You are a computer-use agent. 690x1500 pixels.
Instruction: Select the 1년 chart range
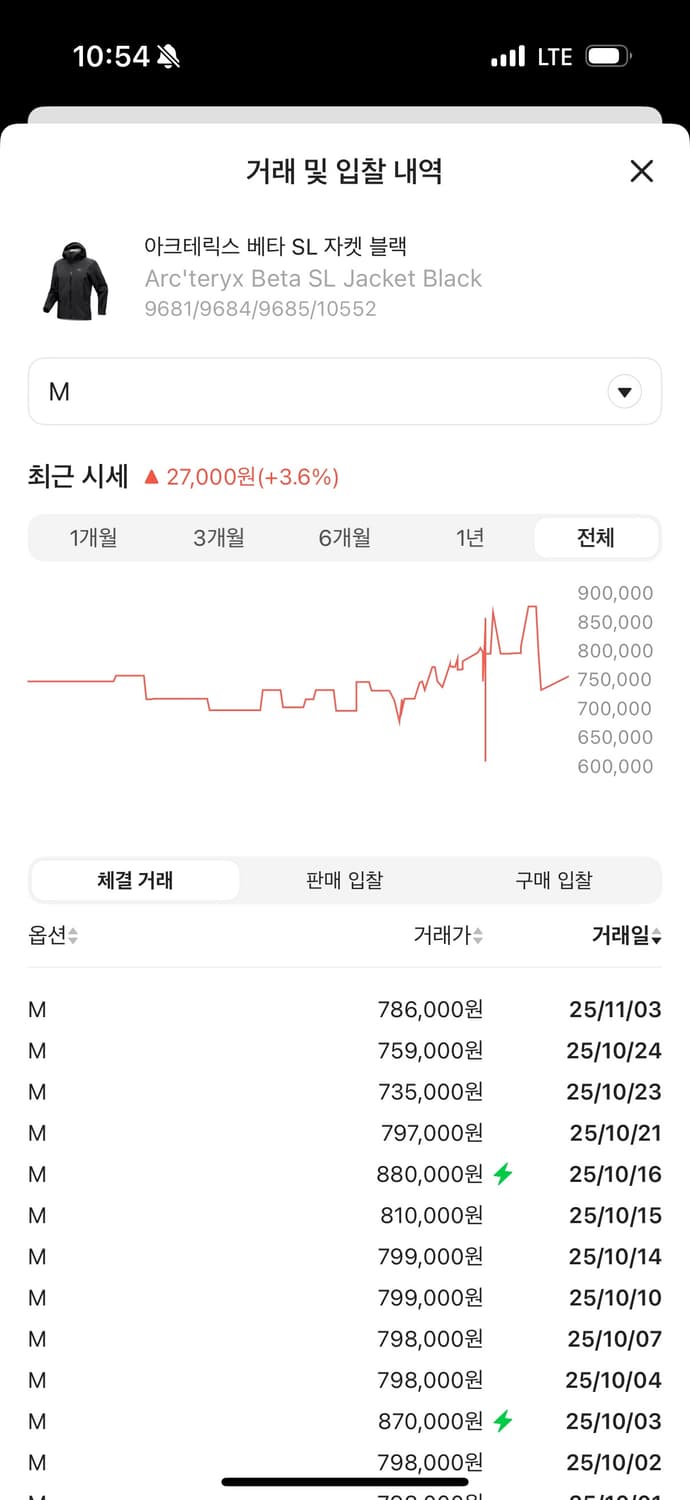click(x=469, y=537)
